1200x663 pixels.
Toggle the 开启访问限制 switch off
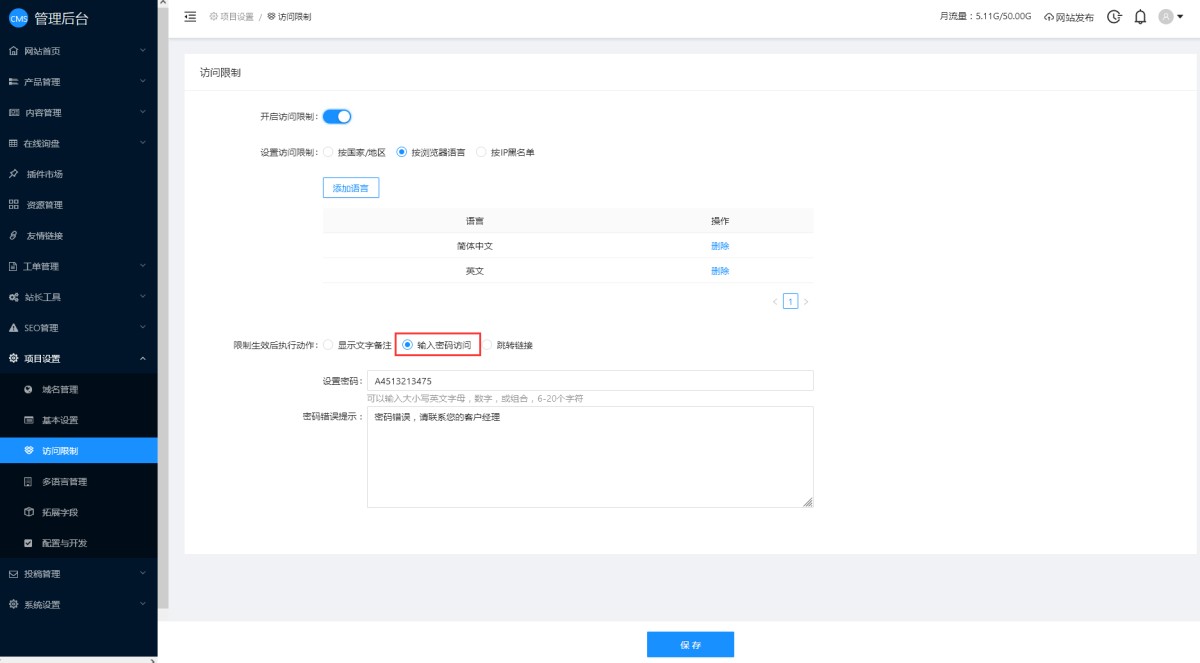[x=337, y=117]
